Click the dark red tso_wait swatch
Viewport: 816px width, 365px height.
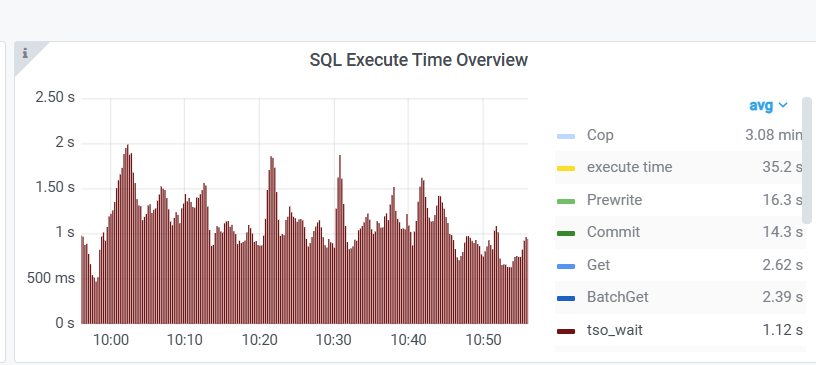pyautogui.click(x=566, y=331)
